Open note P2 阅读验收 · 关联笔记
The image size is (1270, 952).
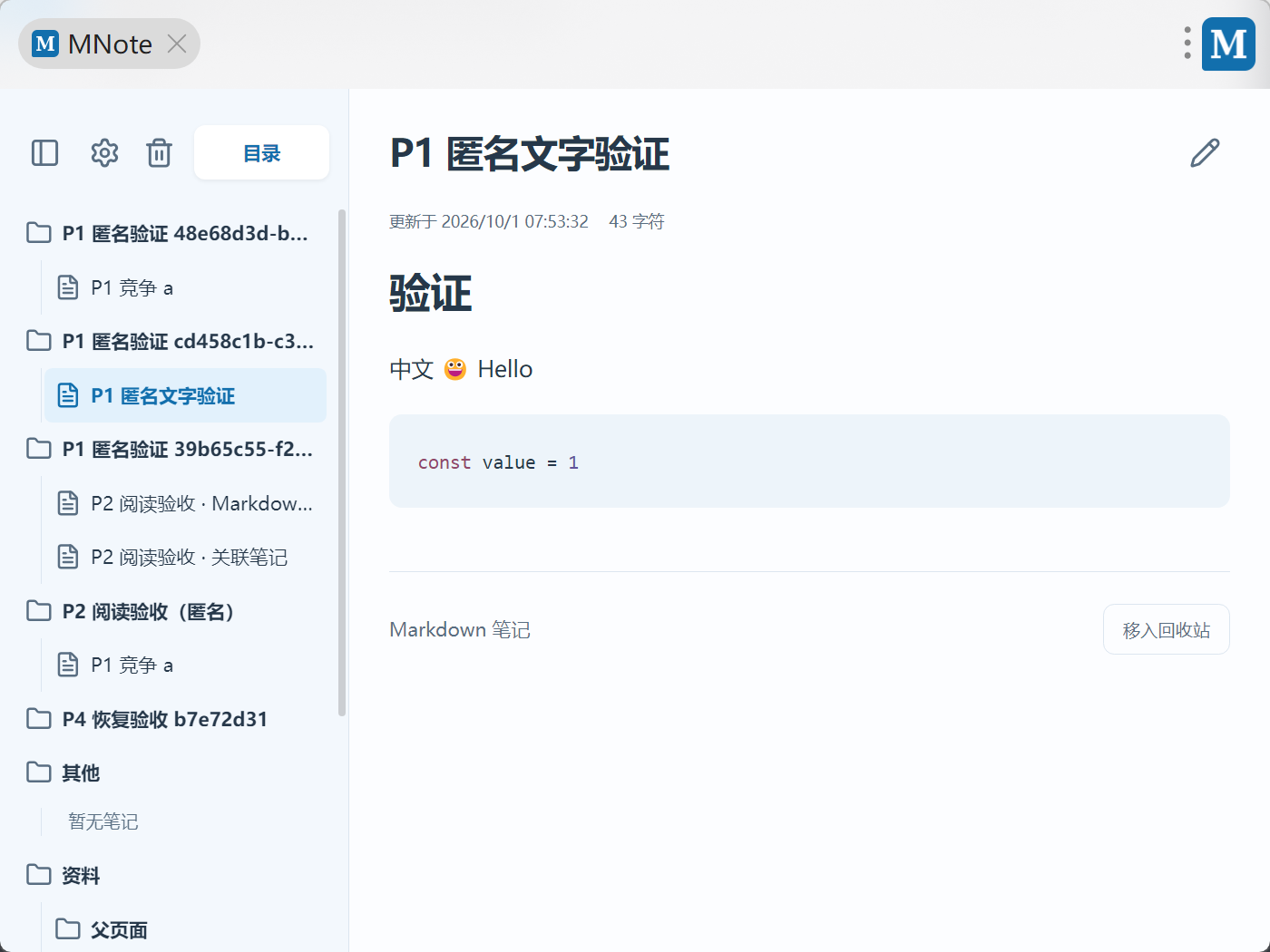coord(186,557)
